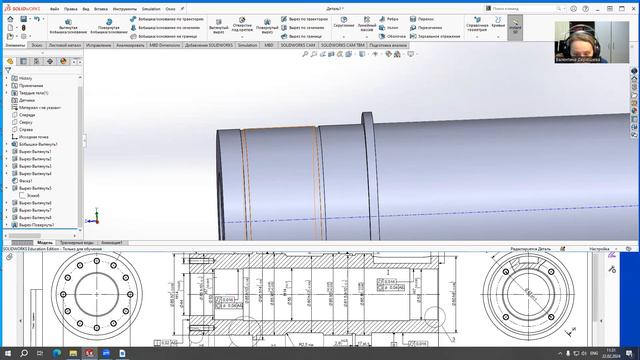Select Swept Boss/Base tool
This screenshot has height=360, width=640.
pos(167,19)
